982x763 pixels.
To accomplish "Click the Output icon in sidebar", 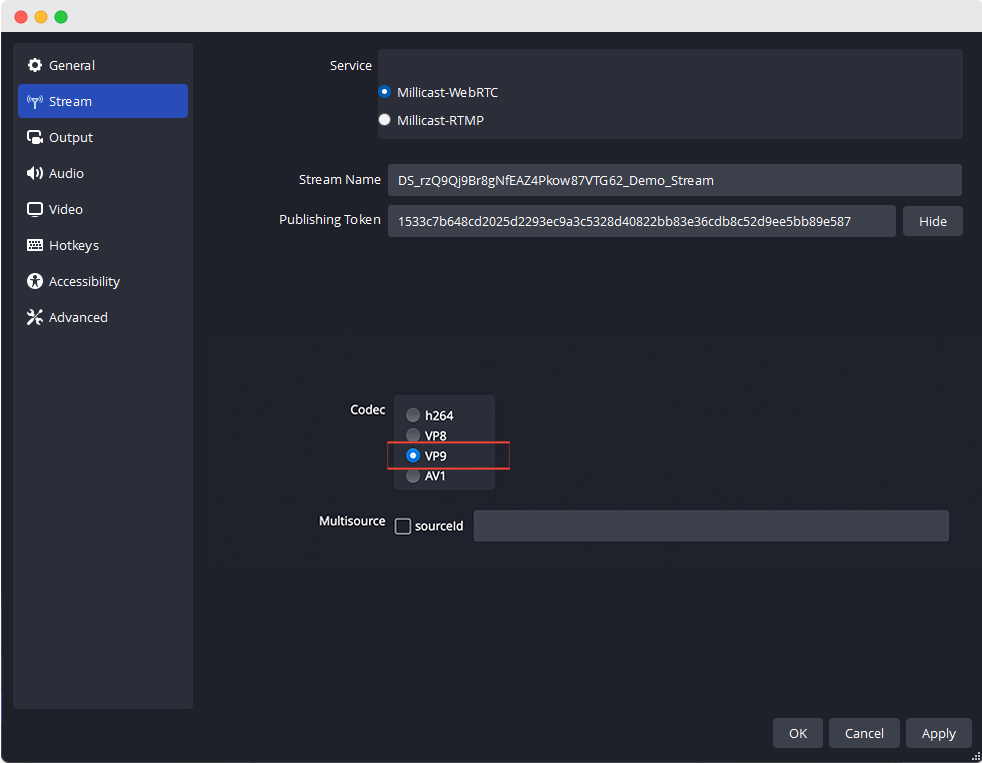I will (x=35, y=137).
